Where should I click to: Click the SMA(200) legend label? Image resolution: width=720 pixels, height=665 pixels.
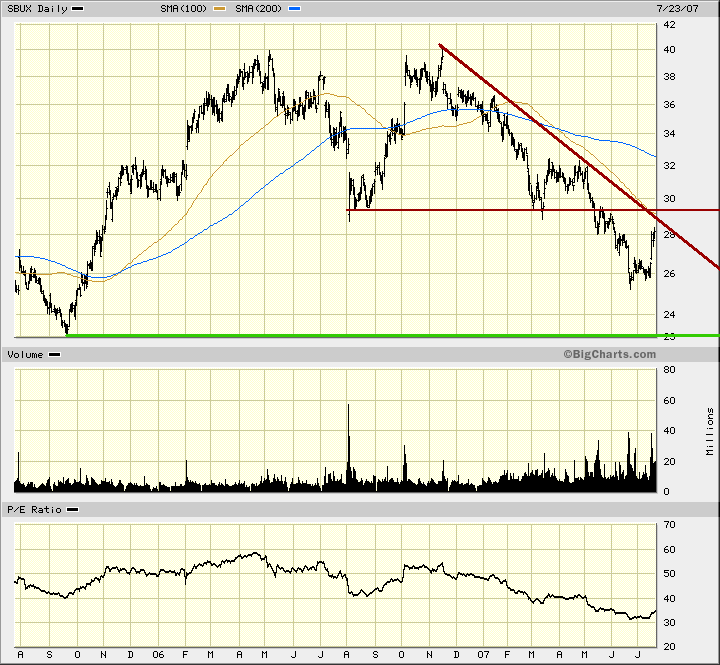point(259,9)
